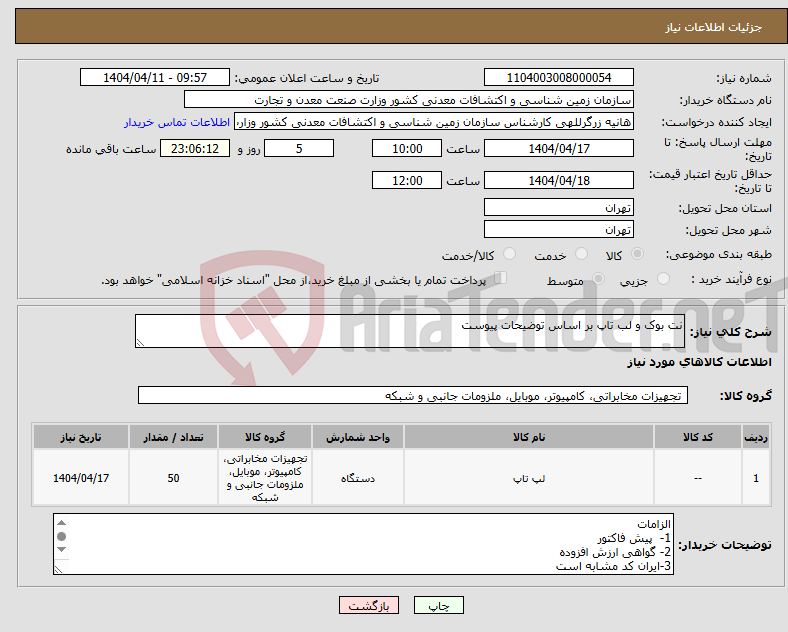Click the remaining days field showing 5
Viewport: 788px width, 632px height.
coord(299,148)
